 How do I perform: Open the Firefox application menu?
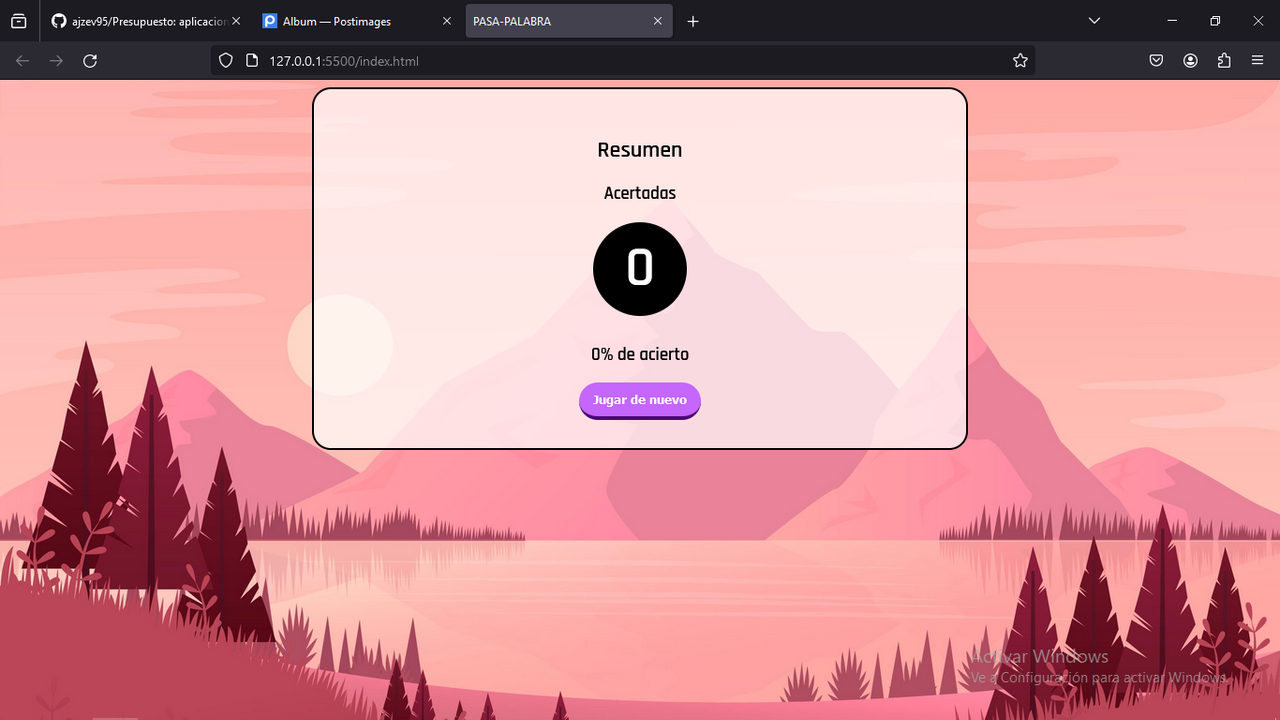[x=1258, y=61]
